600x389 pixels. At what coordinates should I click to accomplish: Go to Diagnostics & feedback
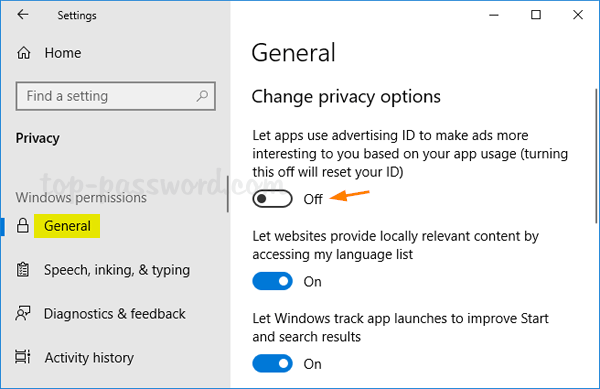point(114,314)
